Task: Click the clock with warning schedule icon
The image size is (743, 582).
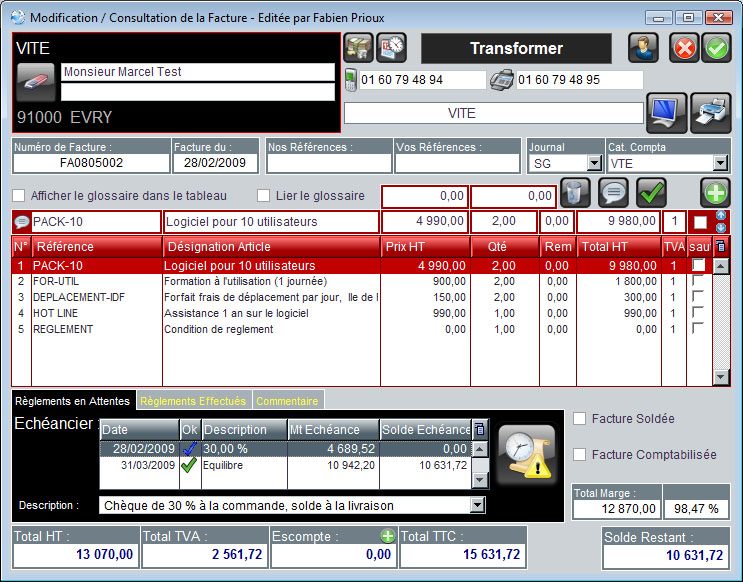Action: point(526,454)
